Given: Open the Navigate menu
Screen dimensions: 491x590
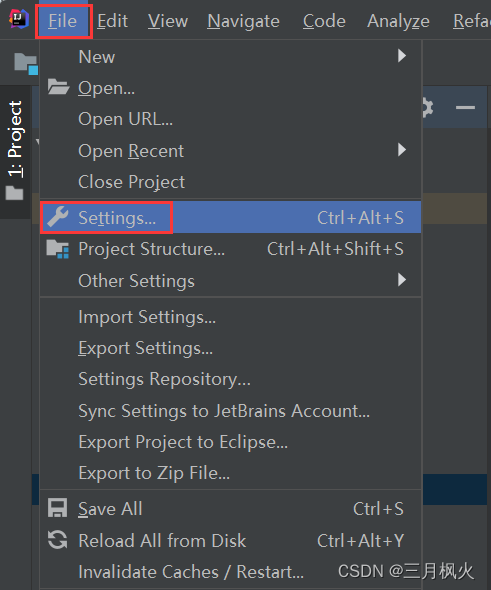Looking at the screenshot, I should pos(243,21).
